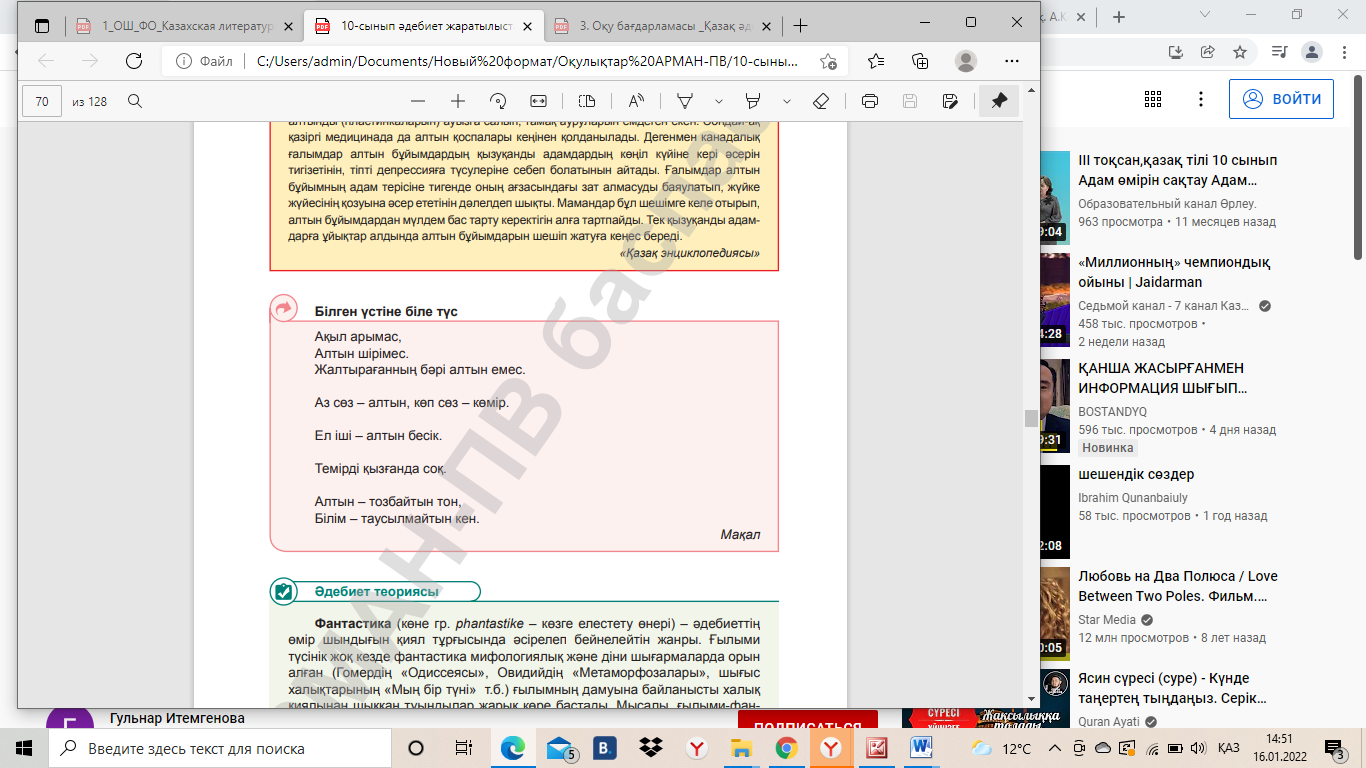This screenshot has height=768, width=1366.
Task: Open Chrome media controls icon
Action: point(1278,52)
